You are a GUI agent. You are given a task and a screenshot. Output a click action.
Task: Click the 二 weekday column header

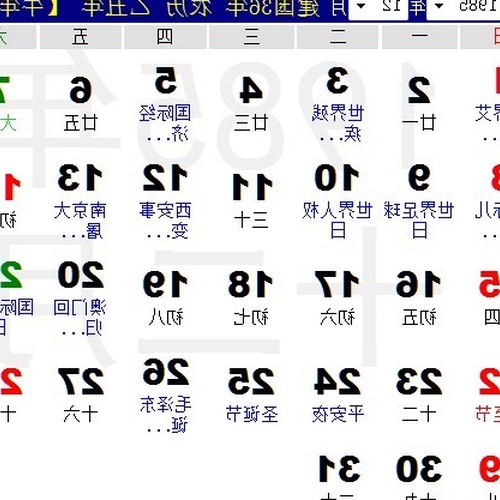(337, 37)
